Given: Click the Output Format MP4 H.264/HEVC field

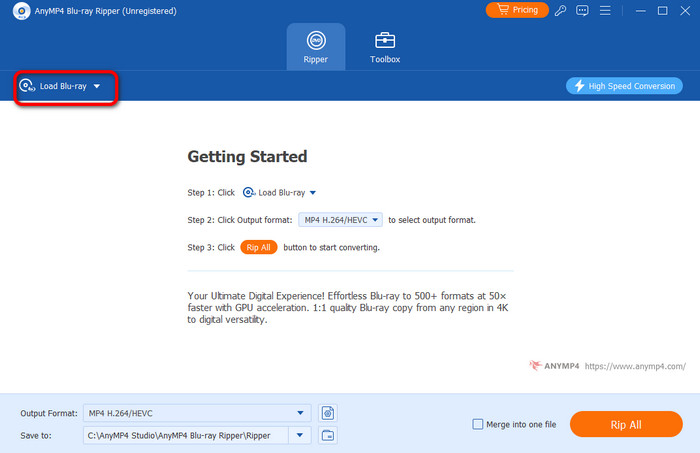Looking at the screenshot, I should (x=197, y=413).
